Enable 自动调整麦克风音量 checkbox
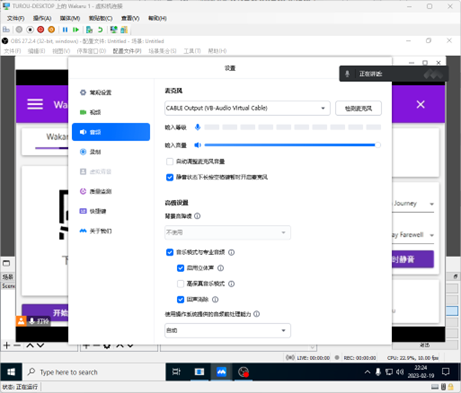The image size is (461, 393). pos(170,162)
